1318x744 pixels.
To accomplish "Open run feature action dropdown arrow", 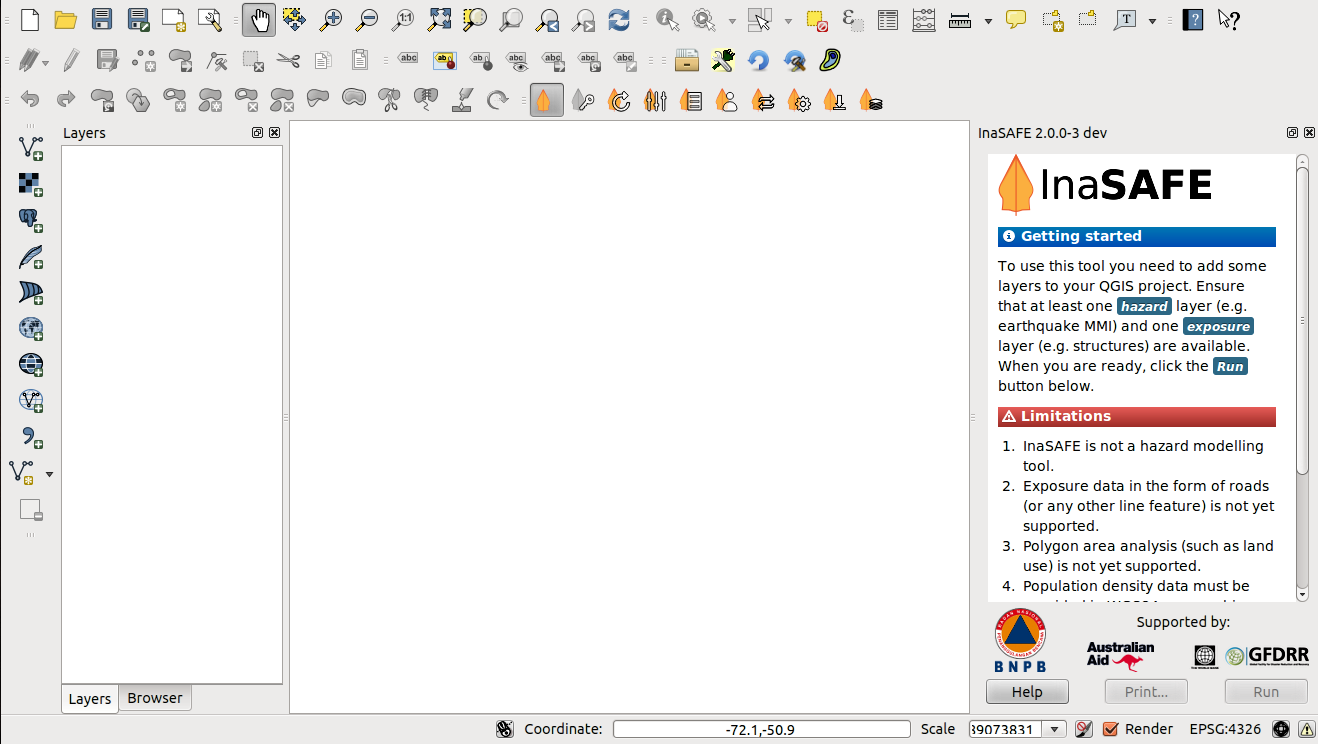I will pos(732,20).
